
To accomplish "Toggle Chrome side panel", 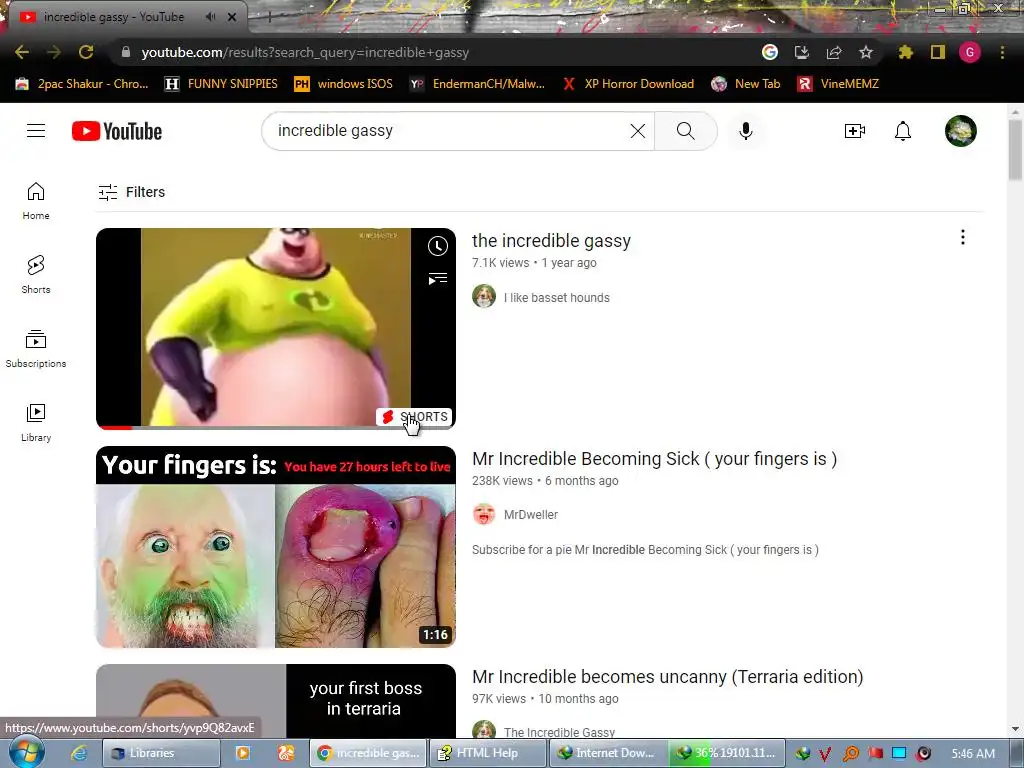I will click(x=938, y=52).
